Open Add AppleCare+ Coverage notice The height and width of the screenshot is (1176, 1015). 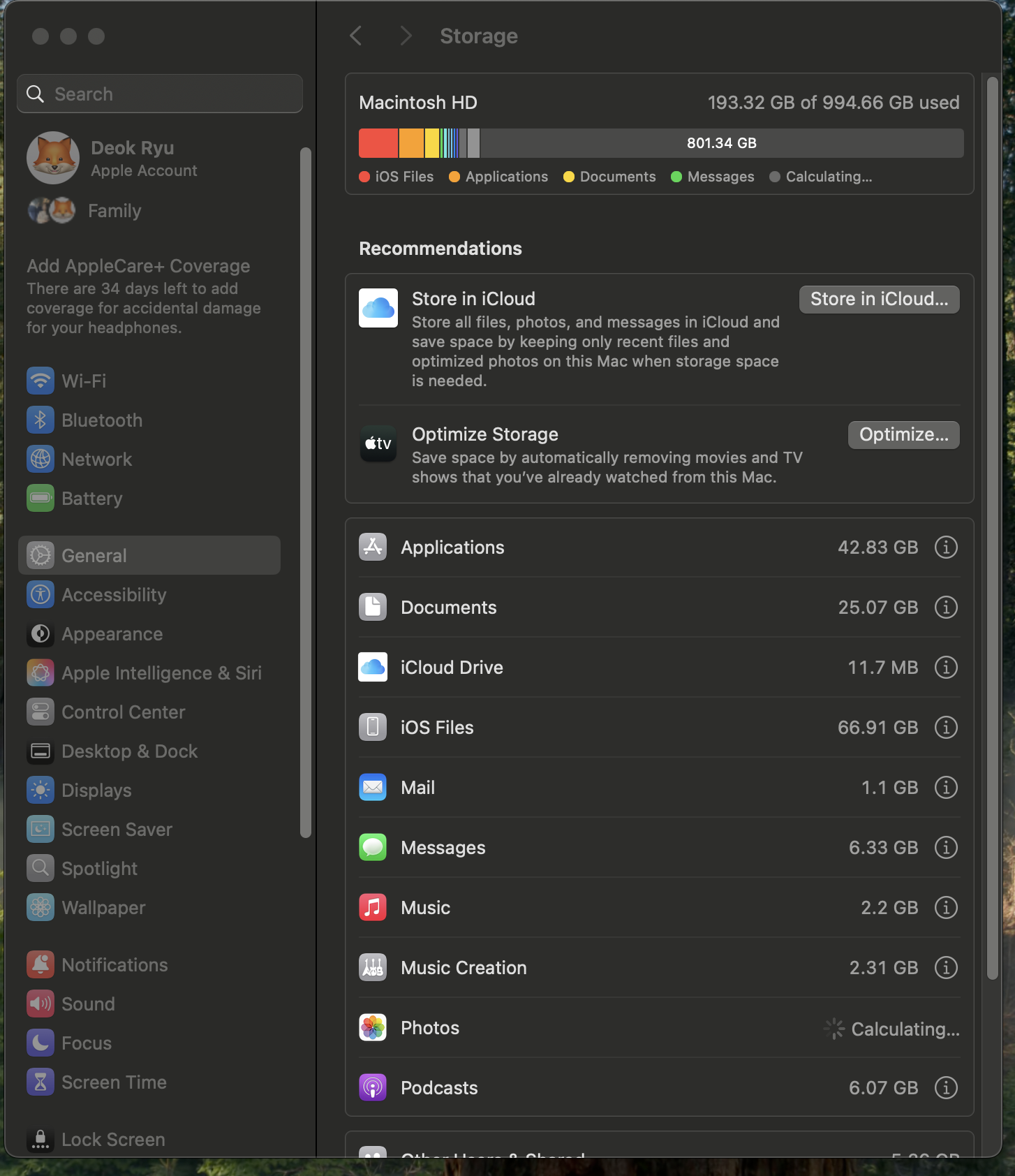pyautogui.click(x=144, y=296)
